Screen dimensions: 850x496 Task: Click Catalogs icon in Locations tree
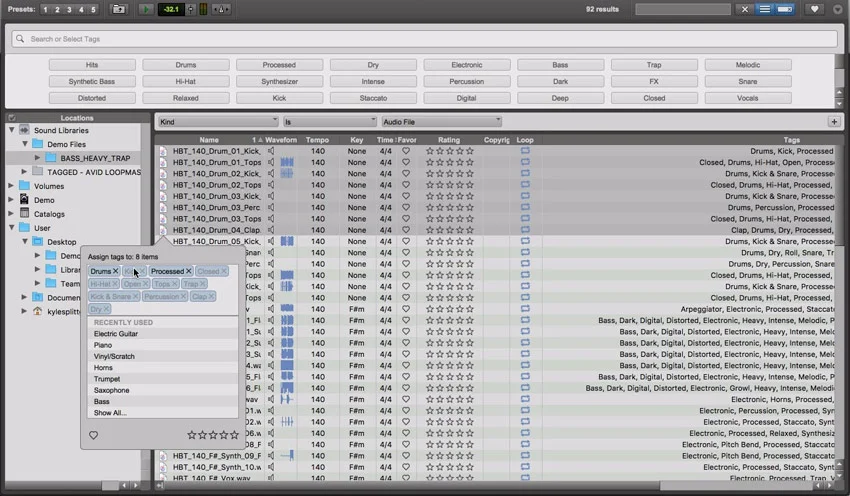[x=24, y=214]
